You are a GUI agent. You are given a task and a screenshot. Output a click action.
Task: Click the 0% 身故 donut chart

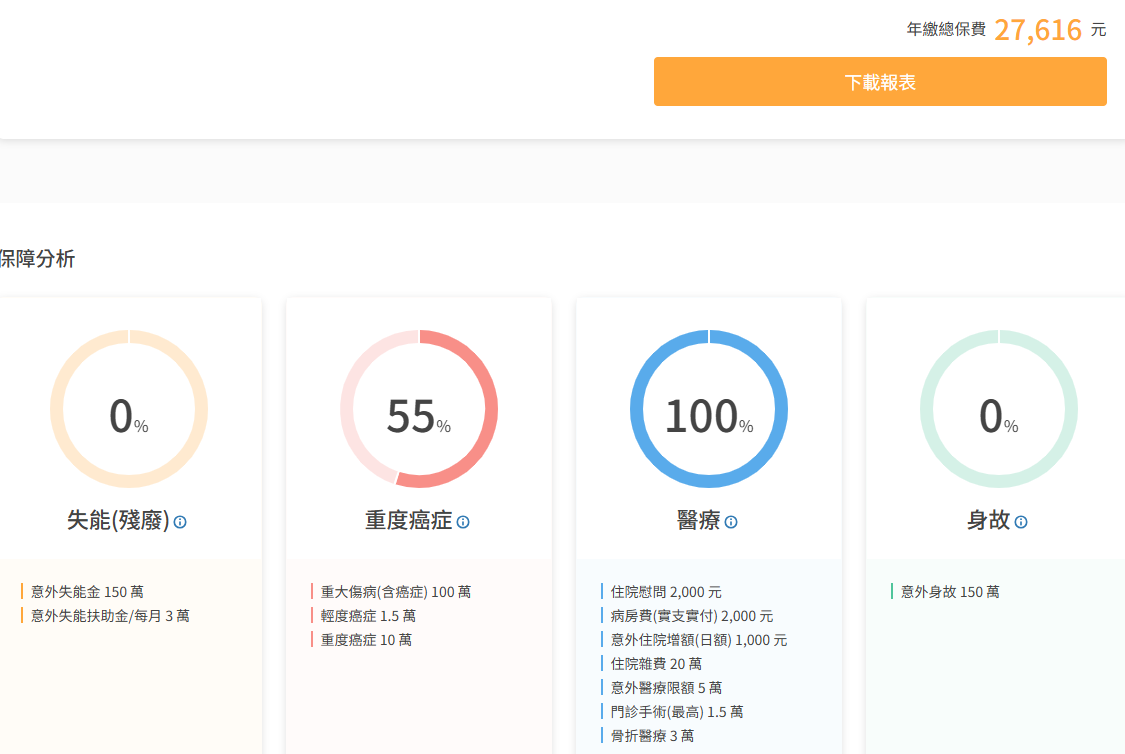pos(999,409)
